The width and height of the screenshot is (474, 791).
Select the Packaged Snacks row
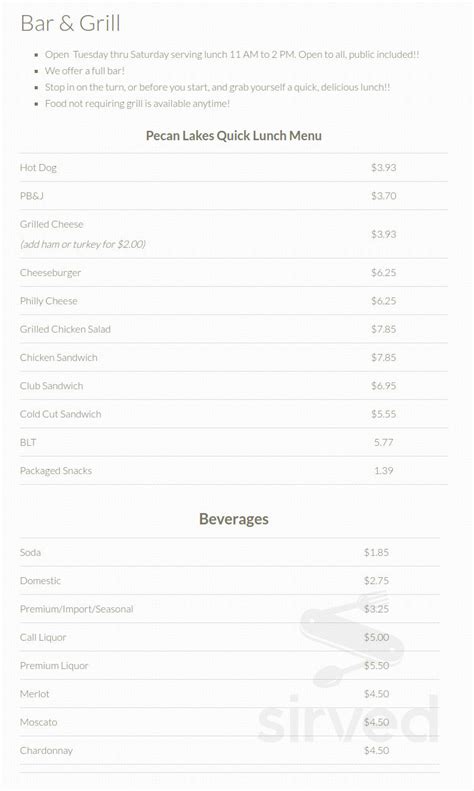(233, 471)
